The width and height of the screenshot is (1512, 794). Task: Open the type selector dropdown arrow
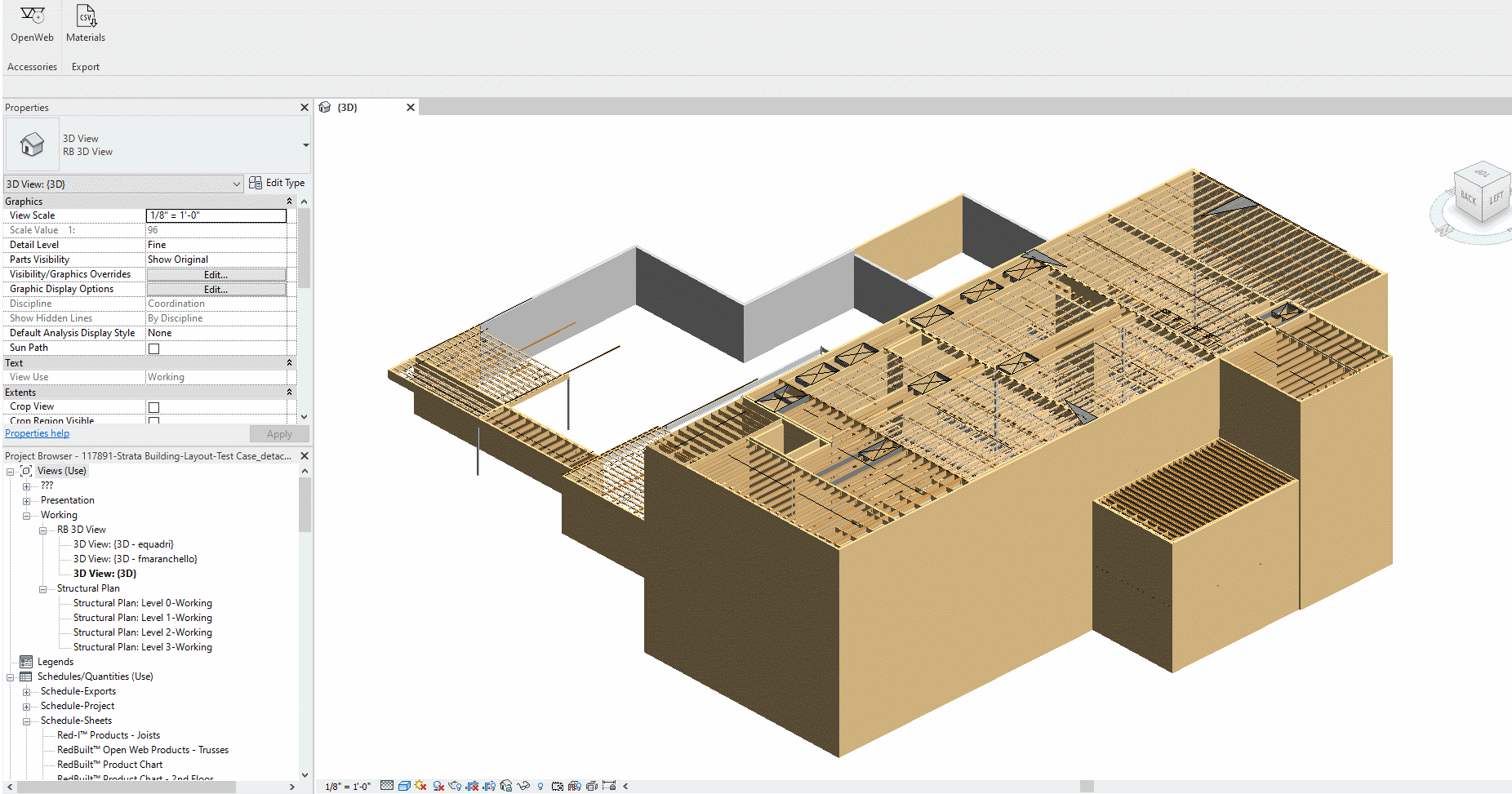click(x=305, y=145)
